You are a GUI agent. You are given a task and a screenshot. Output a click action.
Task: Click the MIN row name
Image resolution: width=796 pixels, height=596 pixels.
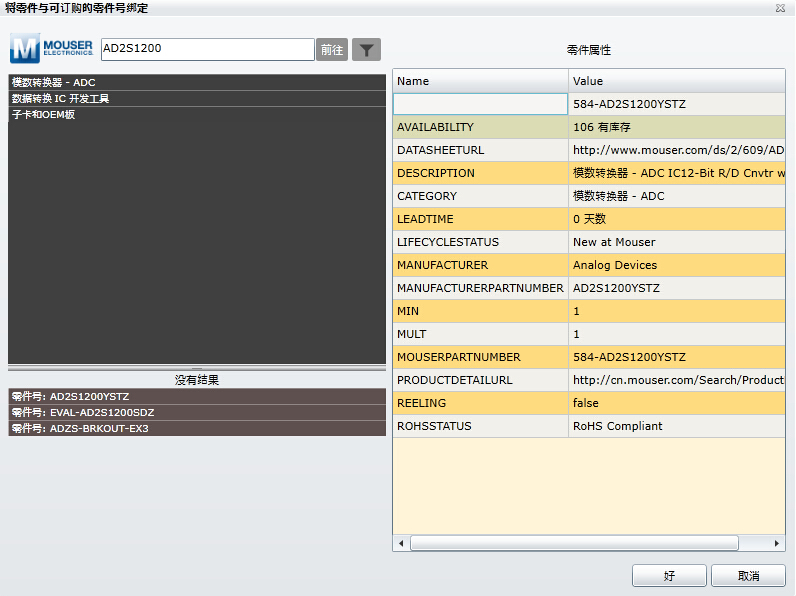[408, 311]
